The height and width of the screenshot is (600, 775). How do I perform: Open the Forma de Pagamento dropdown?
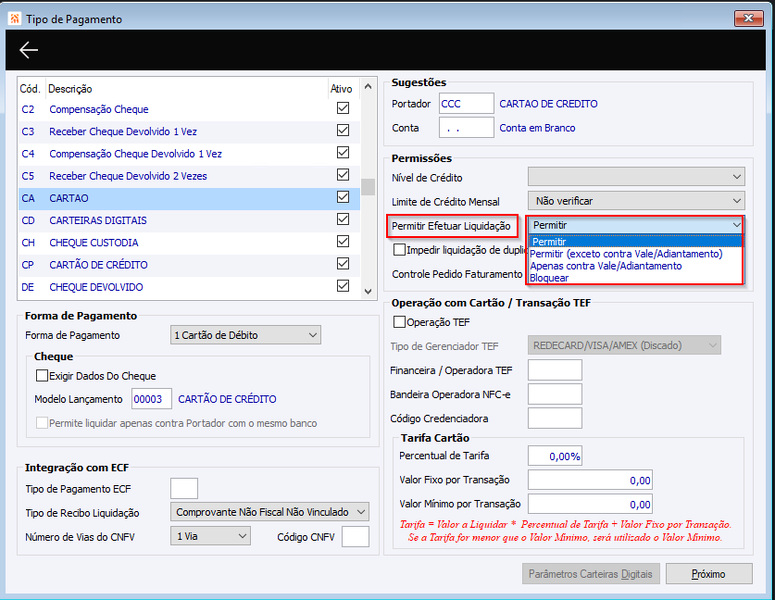(x=245, y=335)
